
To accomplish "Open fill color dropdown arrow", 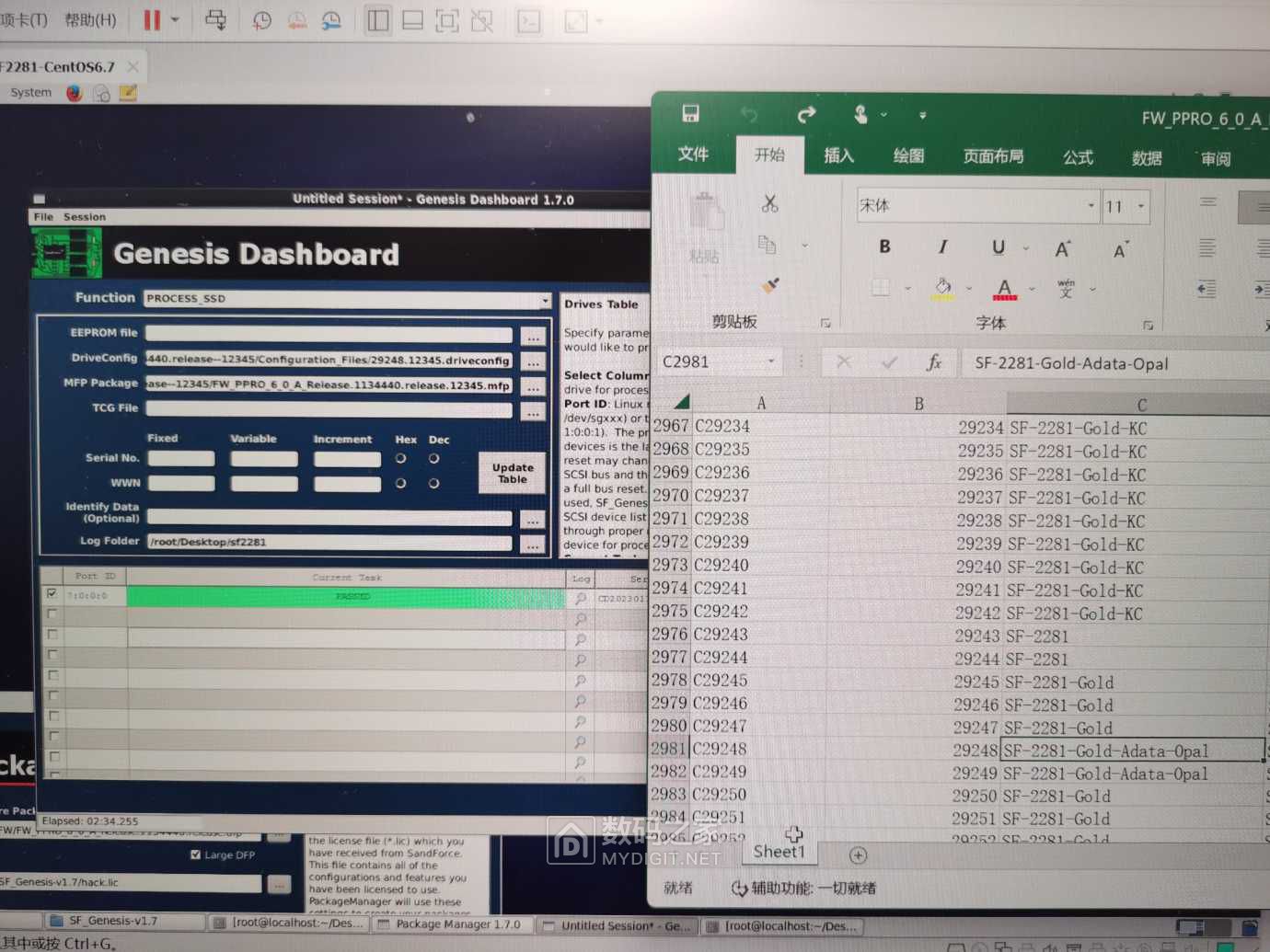I will [x=969, y=289].
